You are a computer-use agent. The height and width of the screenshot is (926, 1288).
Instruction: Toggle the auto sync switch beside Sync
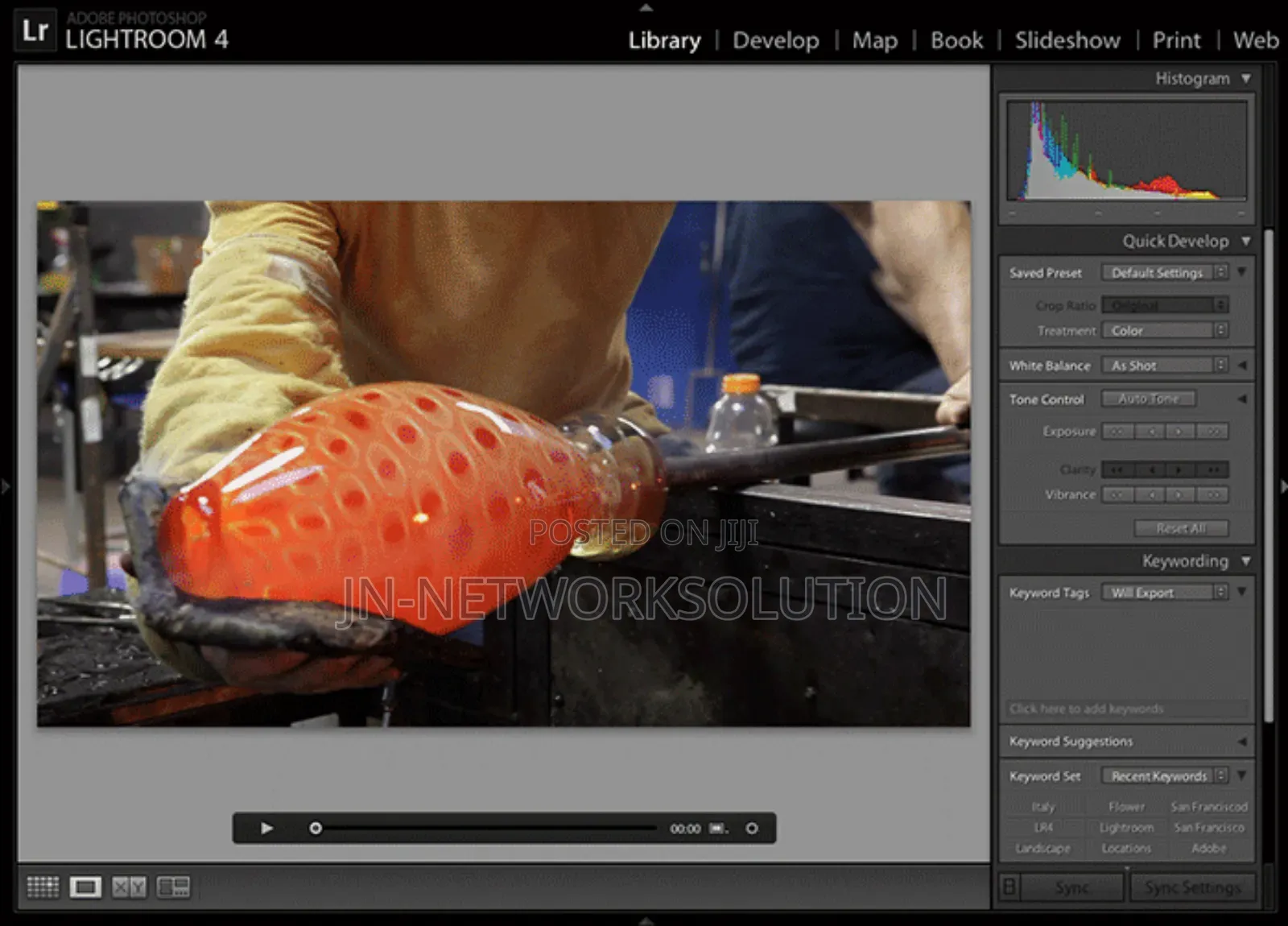coord(1009,887)
